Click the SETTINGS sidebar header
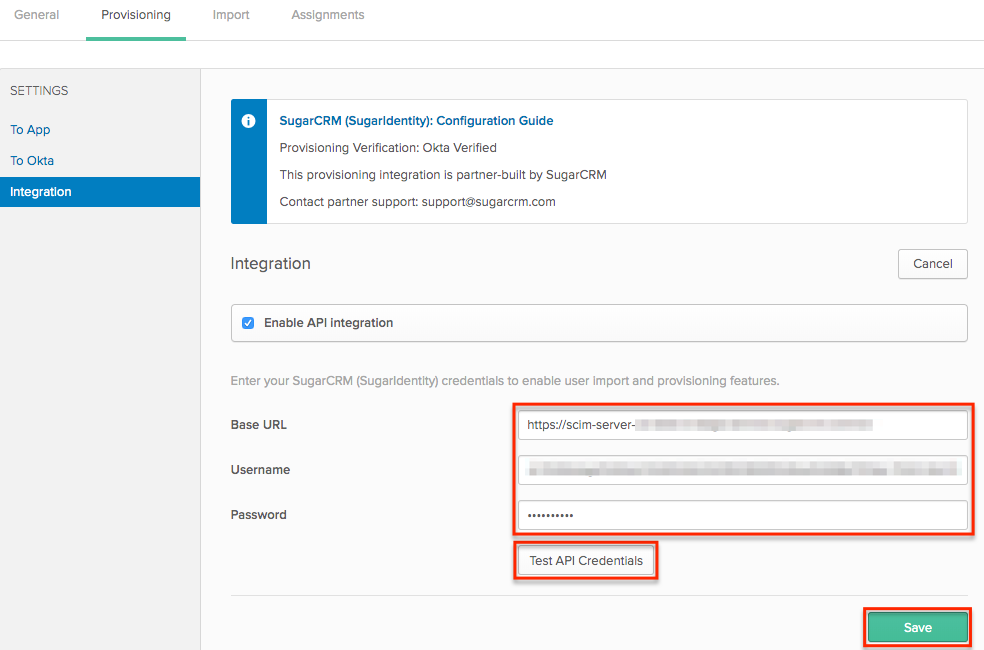The image size is (984, 650). tap(38, 90)
